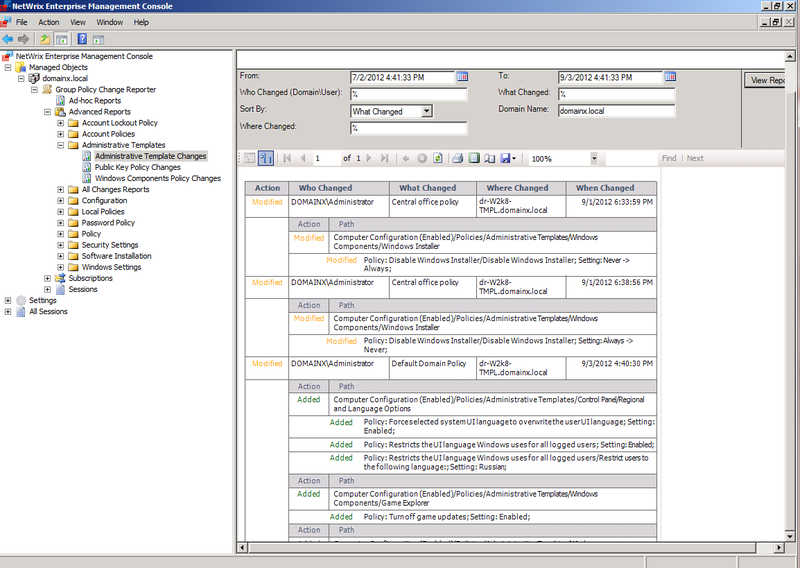Click the Domain Name input field

616,111
